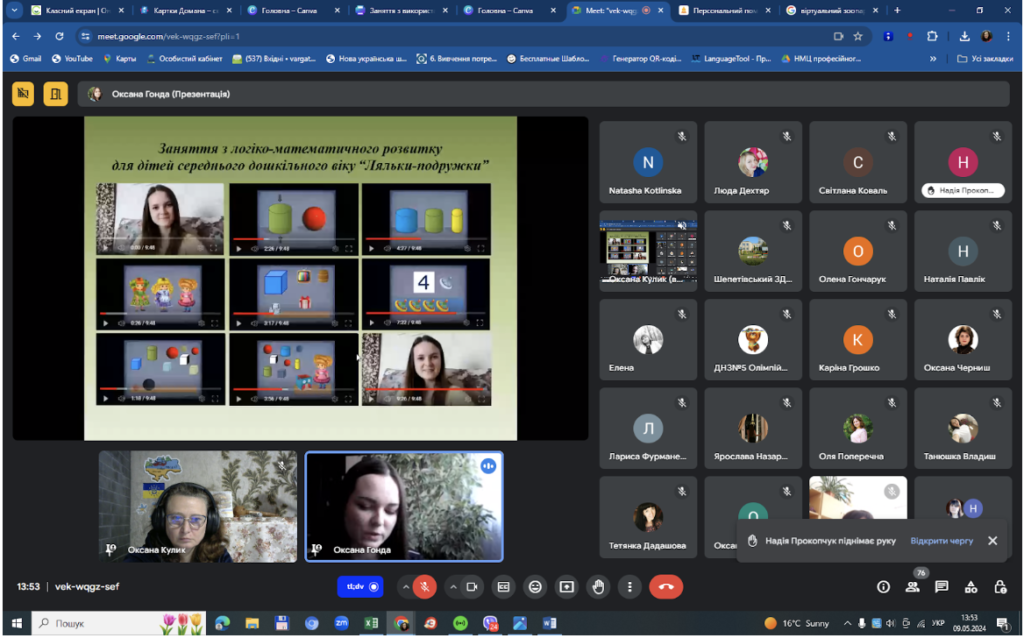Image resolution: width=1024 pixels, height=638 pixels.
Task: Click the present screen icon
Action: point(566,587)
